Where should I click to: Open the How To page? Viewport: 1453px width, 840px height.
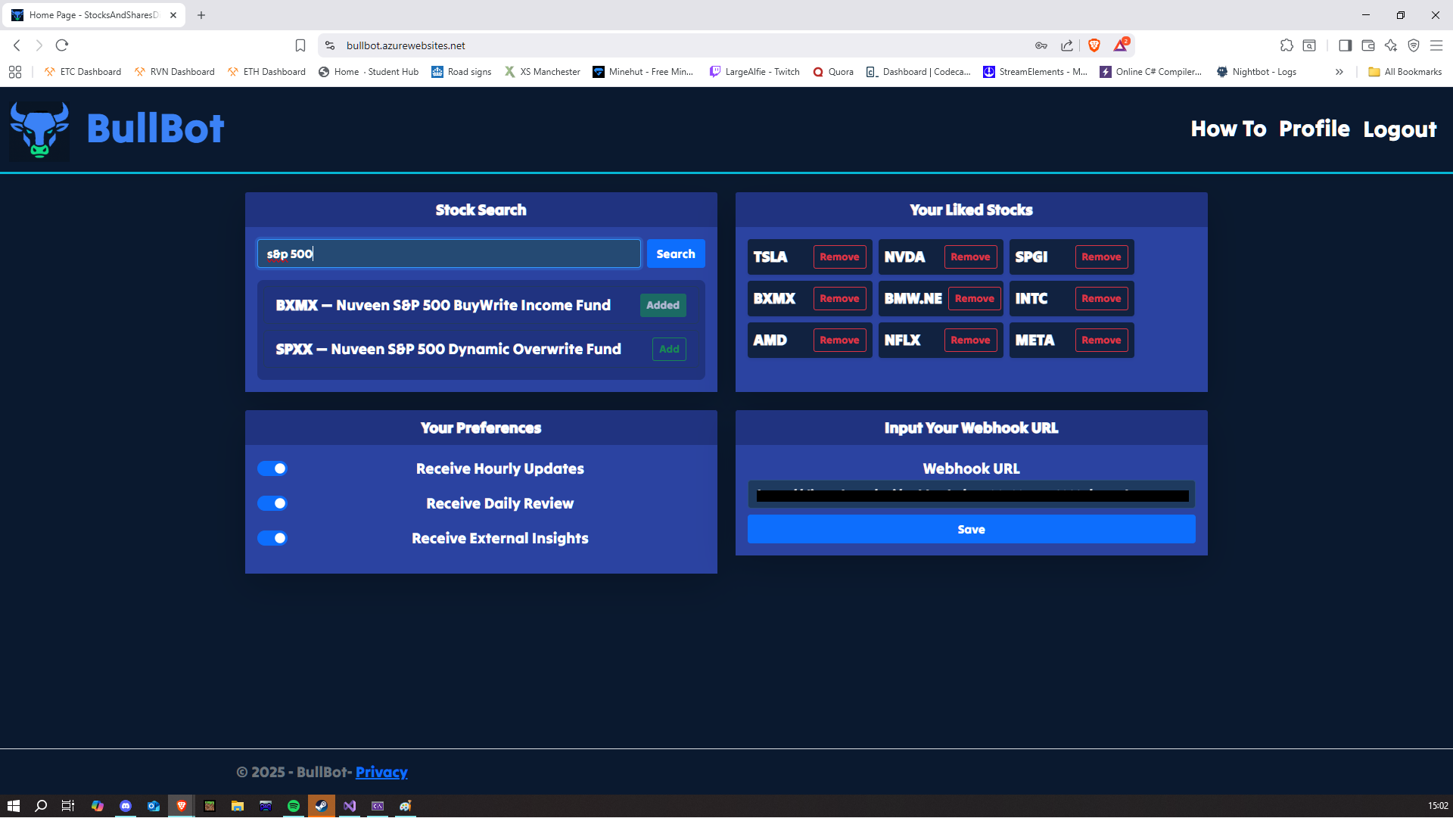click(1228, 129)
